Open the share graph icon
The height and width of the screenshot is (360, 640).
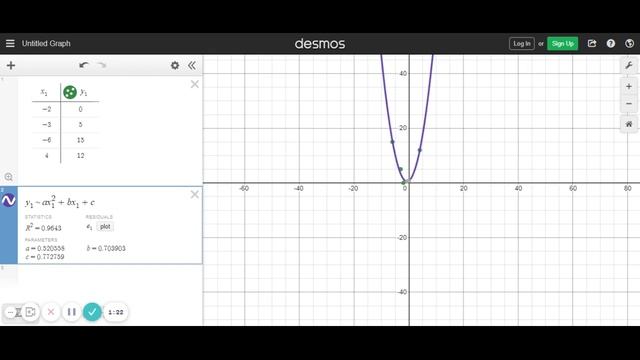[x=592, y=43]
